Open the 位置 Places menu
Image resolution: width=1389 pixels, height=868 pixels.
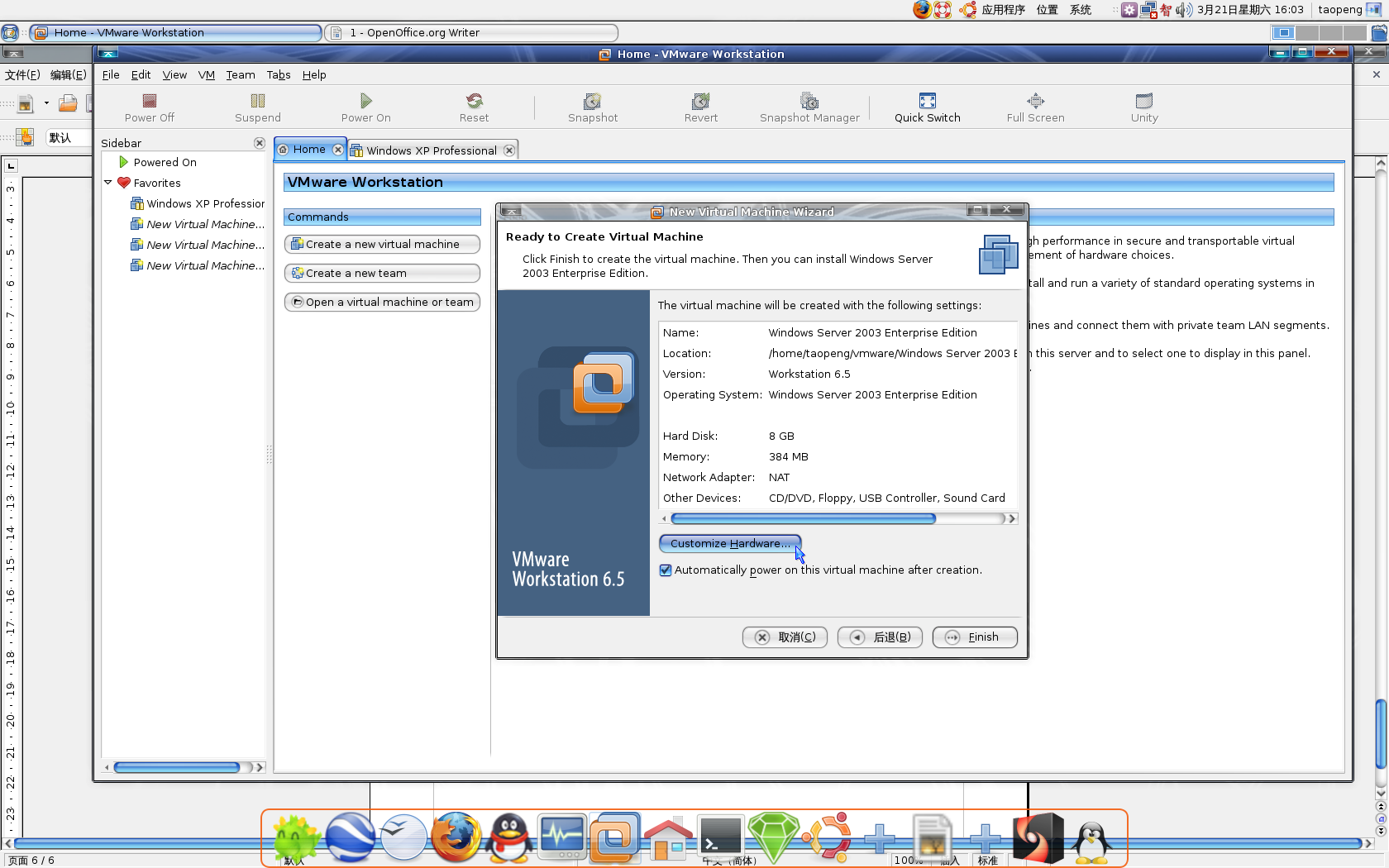(x=1048, y=10)
